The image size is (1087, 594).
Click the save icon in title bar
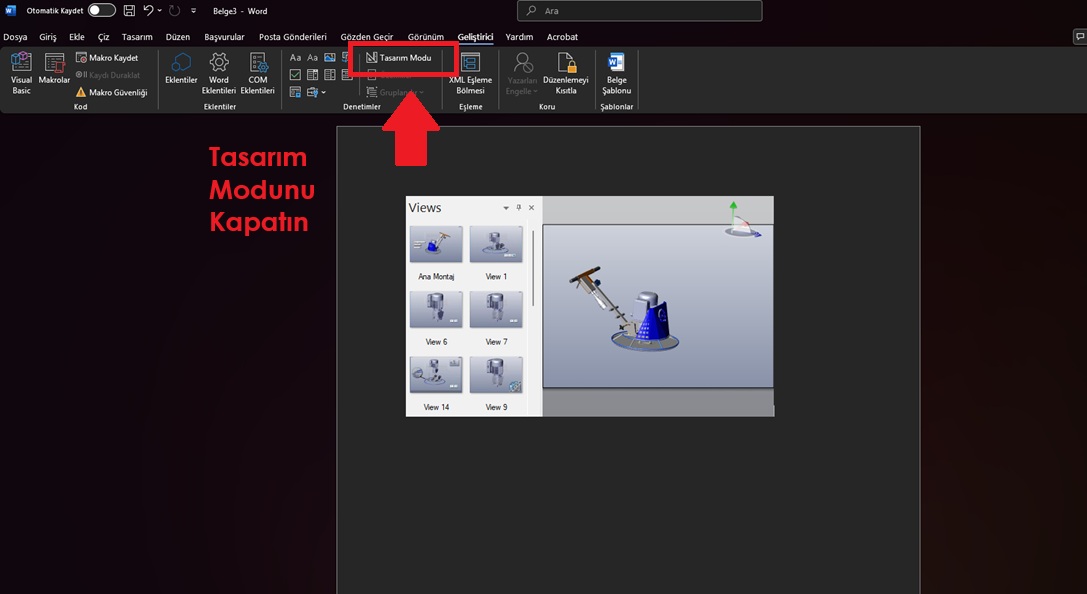pyautogui.click(x=129, y=11)
